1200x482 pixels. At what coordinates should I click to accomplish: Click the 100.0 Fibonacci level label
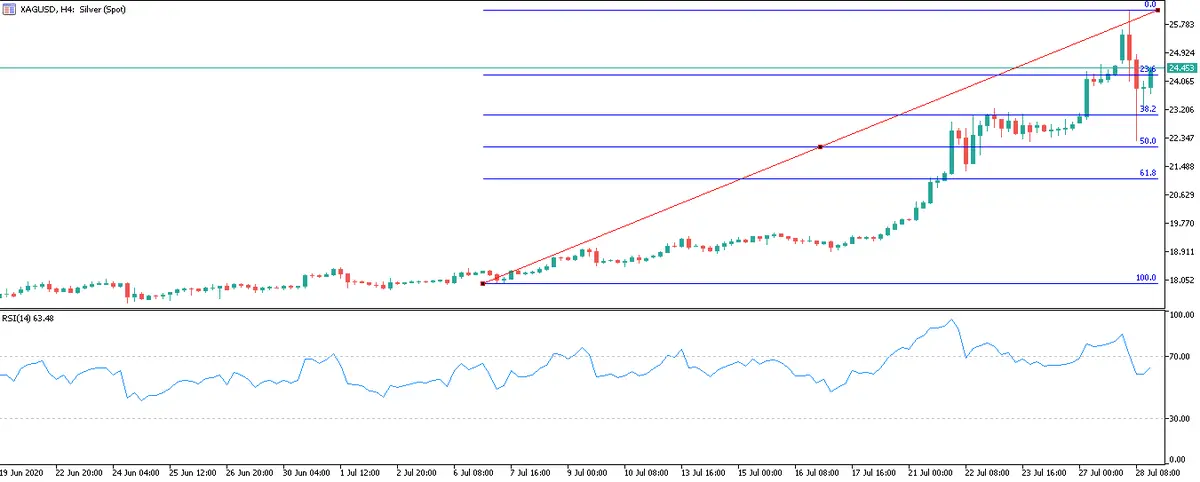1146,277
